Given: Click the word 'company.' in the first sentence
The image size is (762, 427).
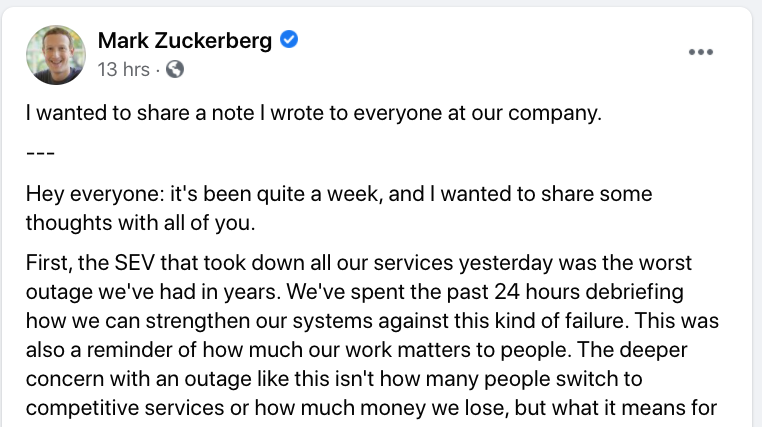Looking at the screenshot, I should (x=555, y=114).
